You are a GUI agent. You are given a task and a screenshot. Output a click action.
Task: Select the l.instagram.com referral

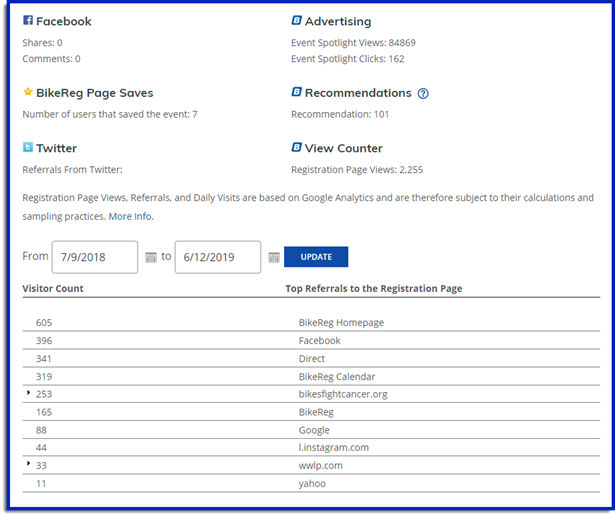click(334, 448)
